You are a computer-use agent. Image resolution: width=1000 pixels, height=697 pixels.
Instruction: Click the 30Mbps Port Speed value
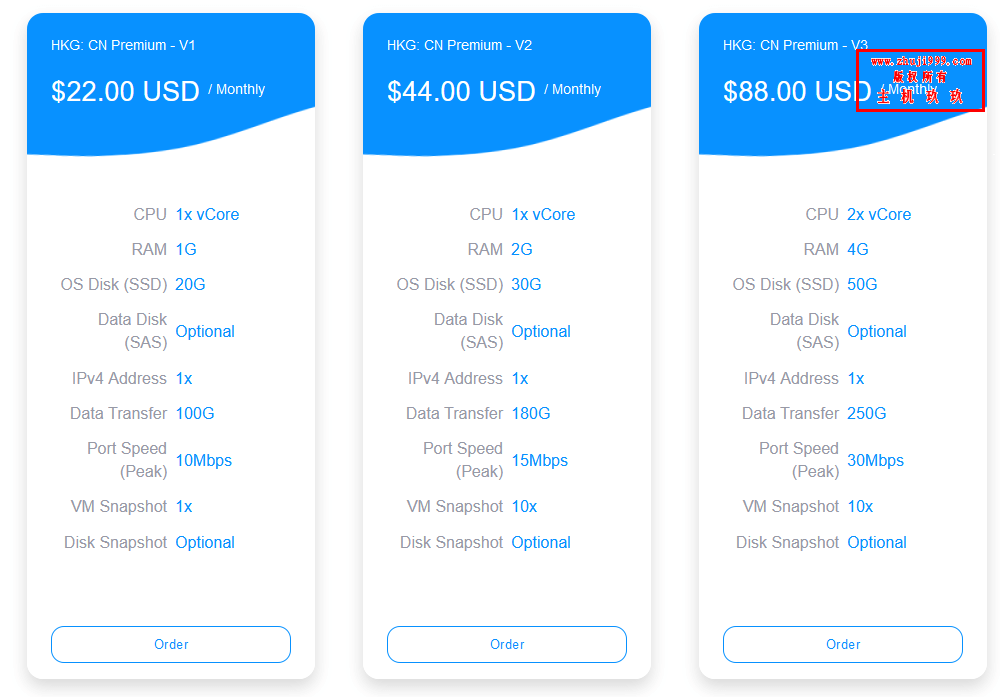[875, 460]
